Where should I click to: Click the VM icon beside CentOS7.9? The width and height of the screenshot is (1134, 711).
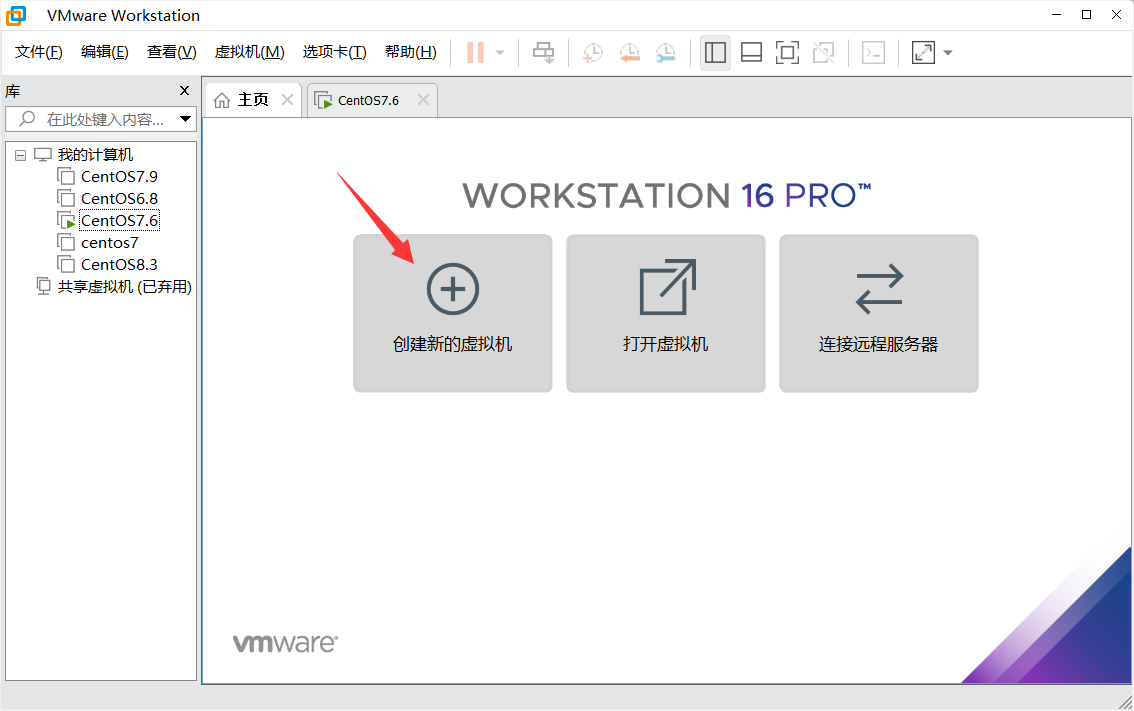tap(66, 176)
